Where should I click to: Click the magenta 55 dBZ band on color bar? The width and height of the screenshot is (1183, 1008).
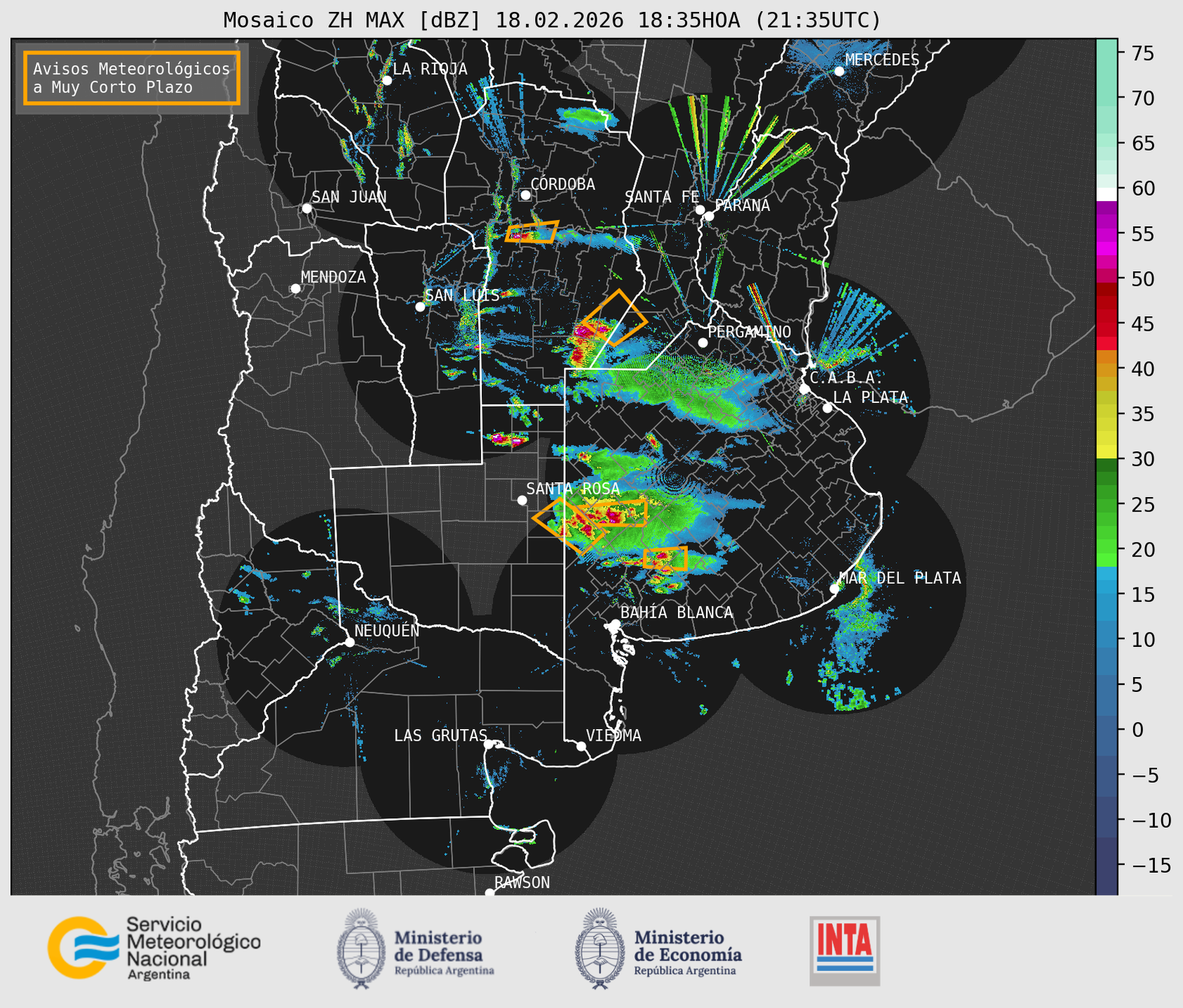point(1107,234)
